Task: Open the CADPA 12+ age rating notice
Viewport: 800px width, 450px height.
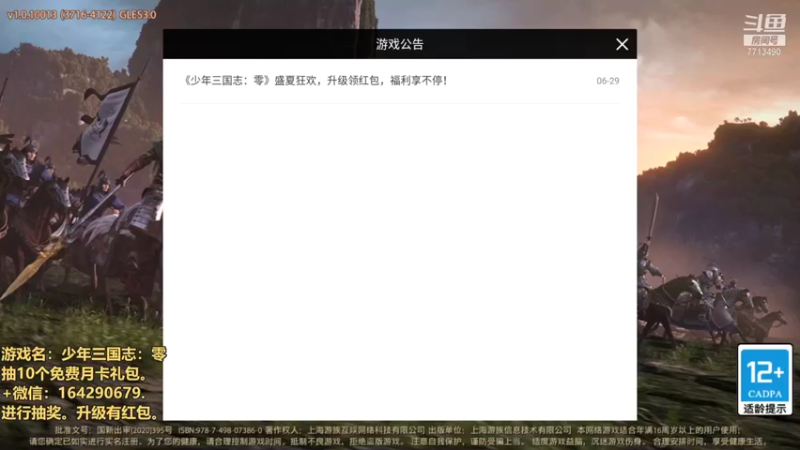Action: tap(764, 380)
